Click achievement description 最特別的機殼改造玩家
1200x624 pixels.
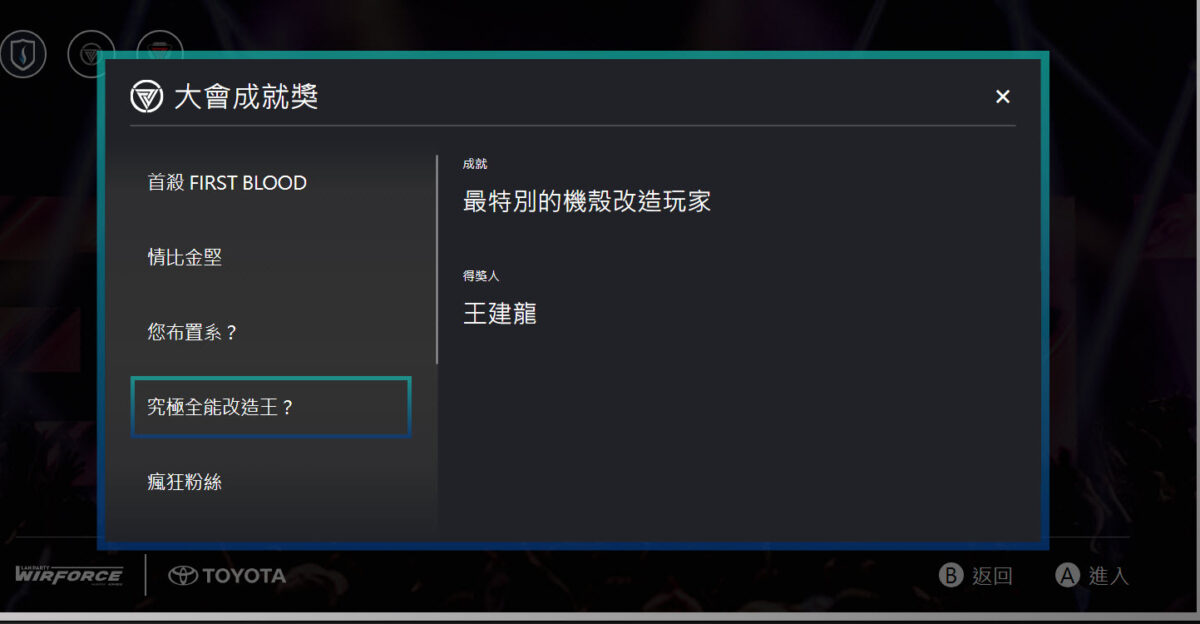[587, 201]
